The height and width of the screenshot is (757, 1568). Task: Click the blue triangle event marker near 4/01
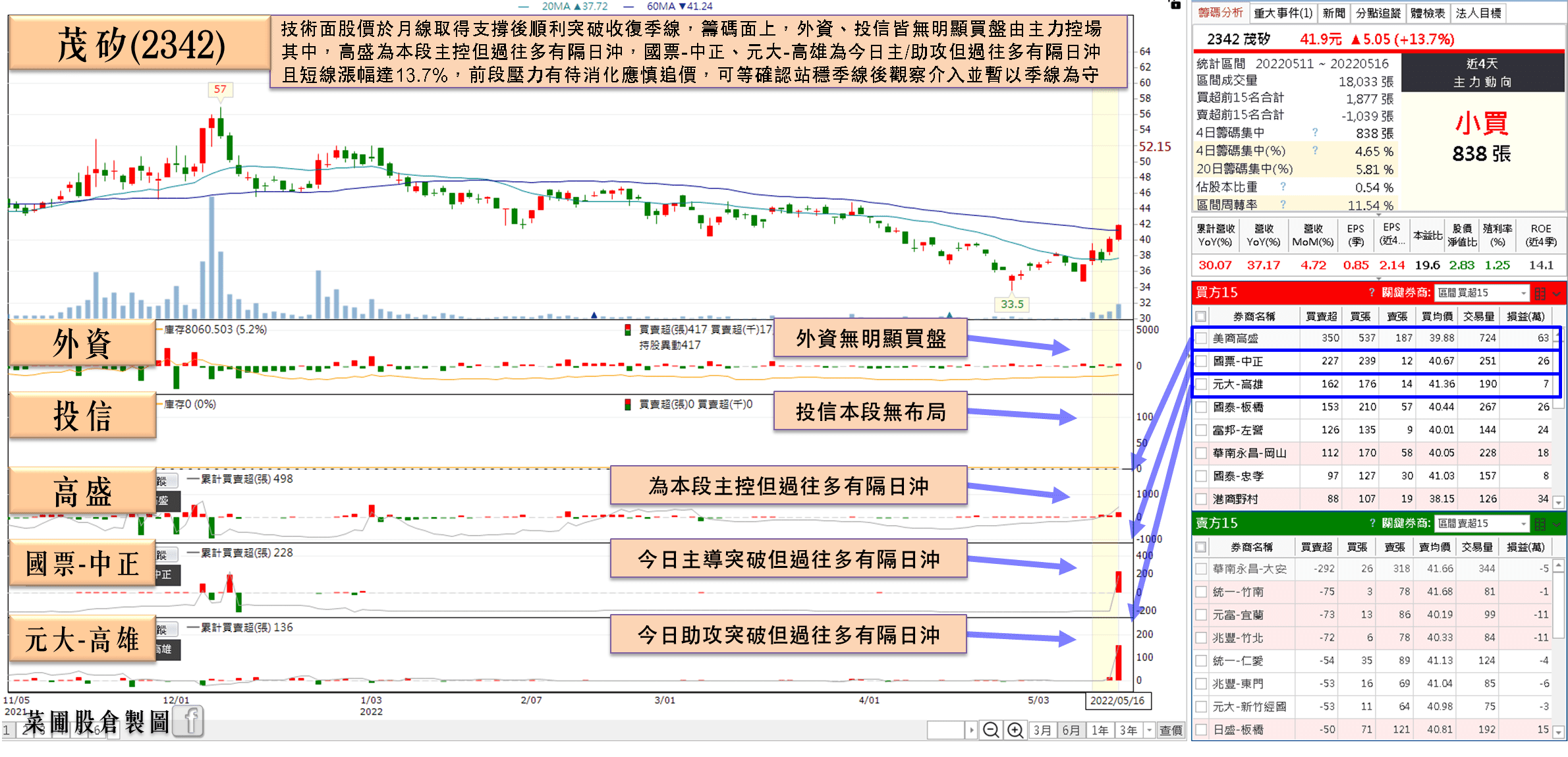[x=949, y=315]
